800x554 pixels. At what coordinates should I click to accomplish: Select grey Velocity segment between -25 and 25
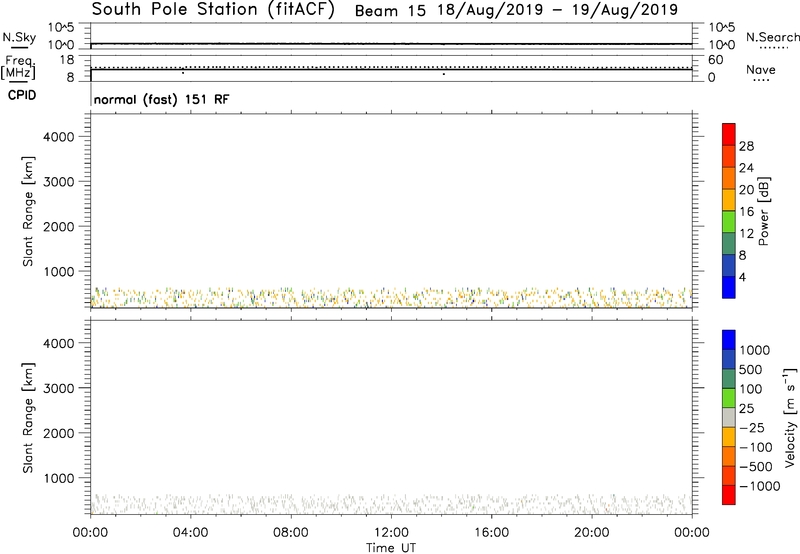tap(729, 418)
